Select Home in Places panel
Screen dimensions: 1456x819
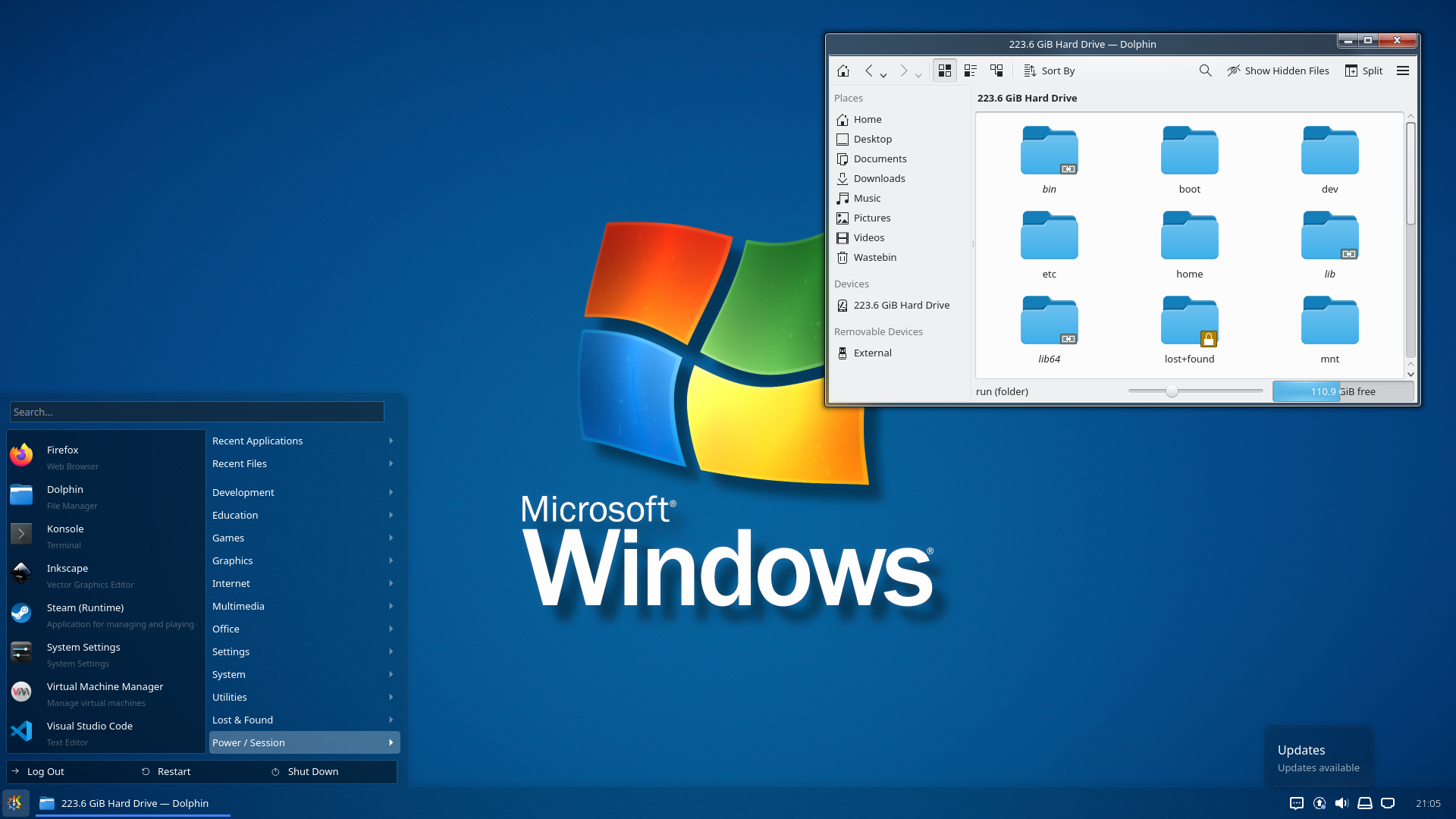point(899,119)
